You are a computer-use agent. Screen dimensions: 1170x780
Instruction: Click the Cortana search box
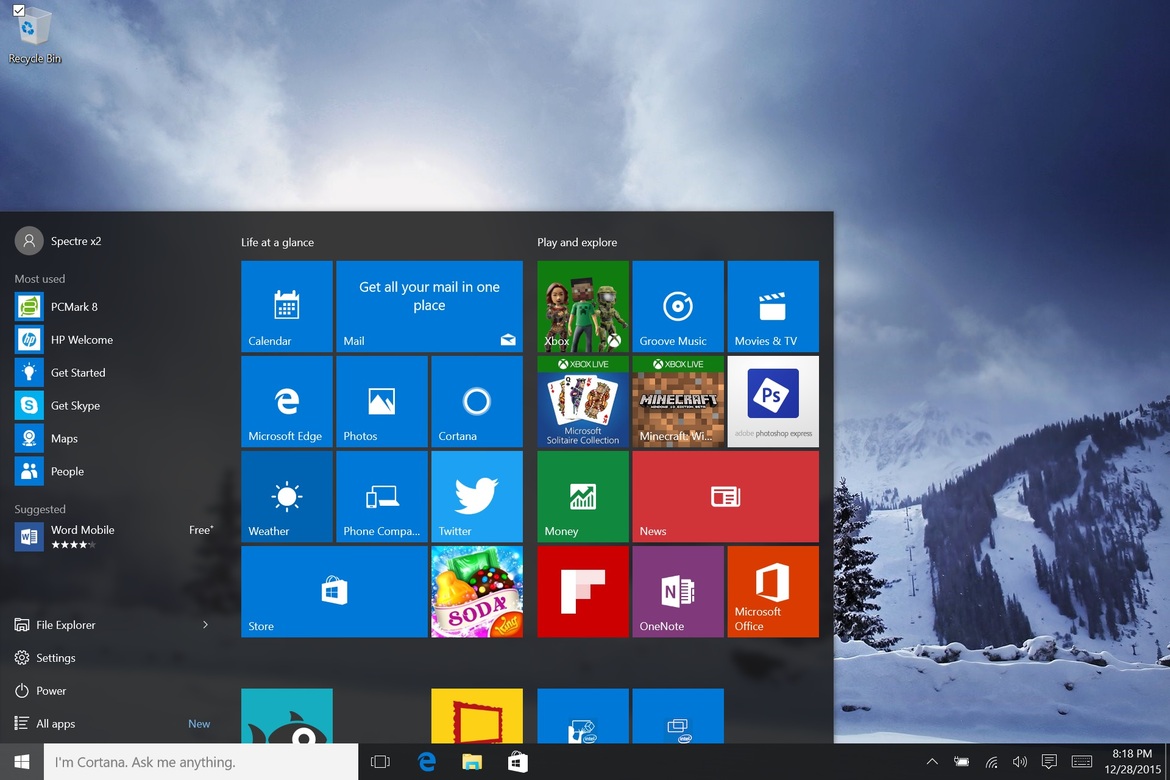tap(201, 761)
